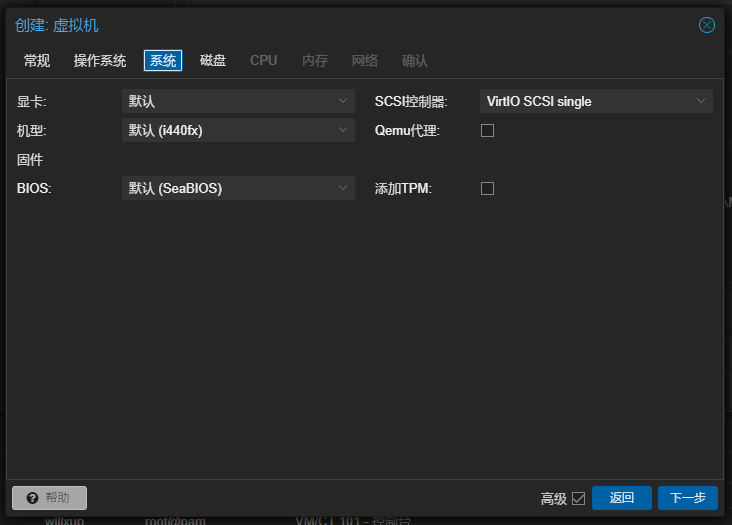Click the 下一步 button

(687, 498)
